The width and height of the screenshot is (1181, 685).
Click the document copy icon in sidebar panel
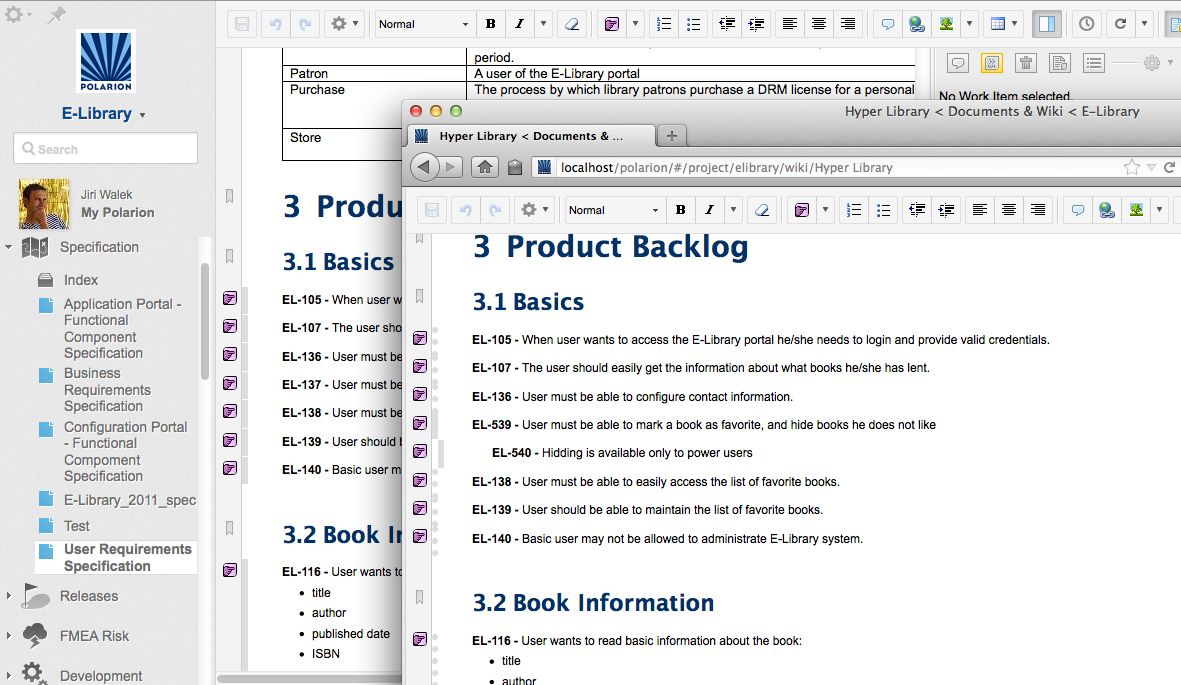(1060, 63)
